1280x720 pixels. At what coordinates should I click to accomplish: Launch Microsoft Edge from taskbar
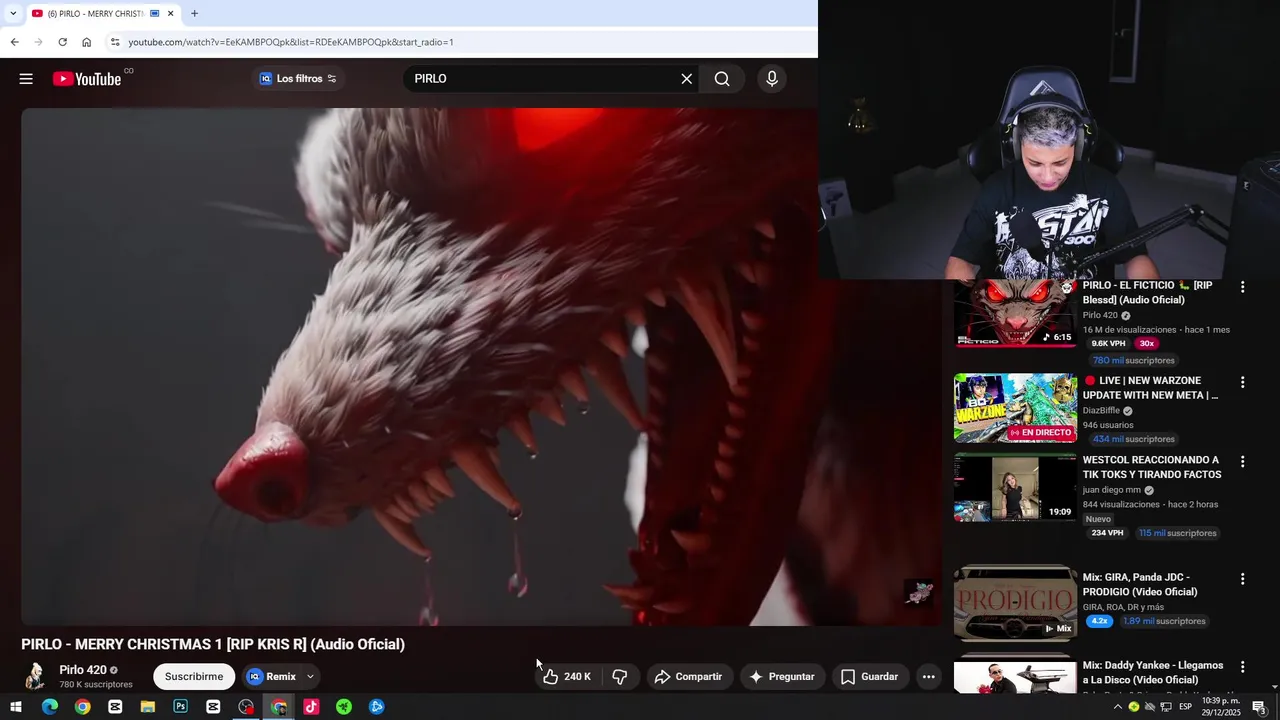pos(50,707)
